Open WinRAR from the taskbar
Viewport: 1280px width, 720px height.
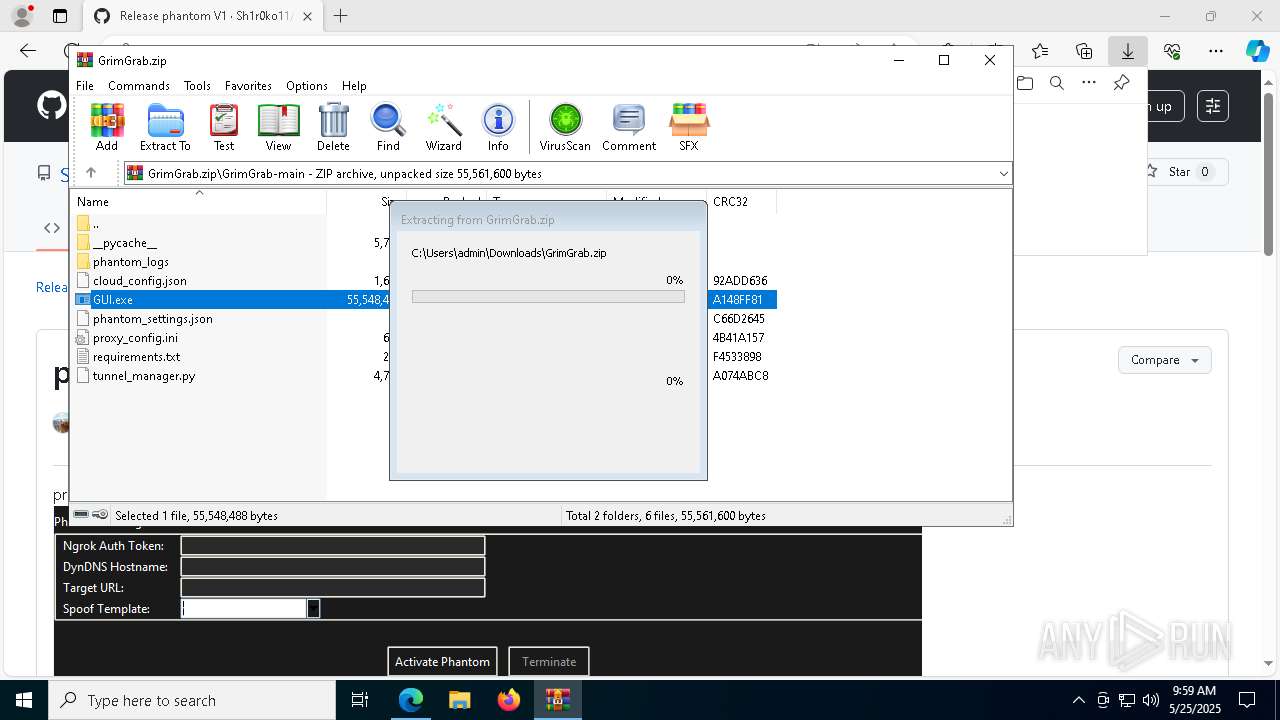pyautogui.click(x=558, y=700)
